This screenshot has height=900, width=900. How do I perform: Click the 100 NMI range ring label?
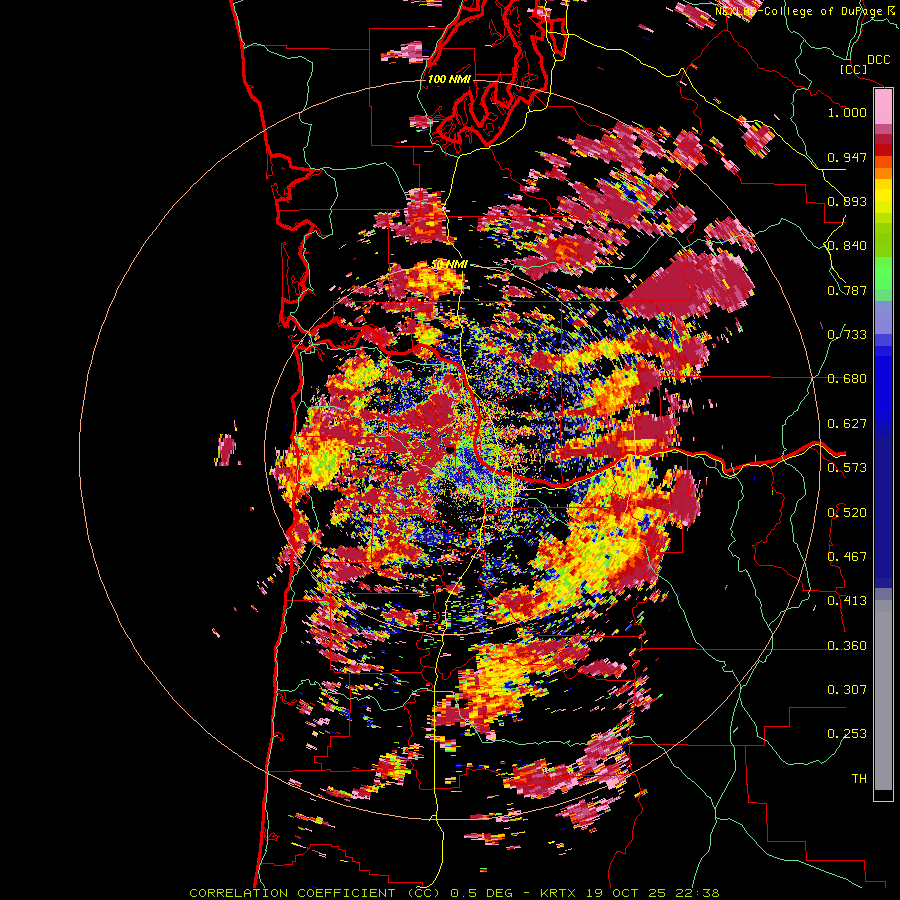(449, 79)
